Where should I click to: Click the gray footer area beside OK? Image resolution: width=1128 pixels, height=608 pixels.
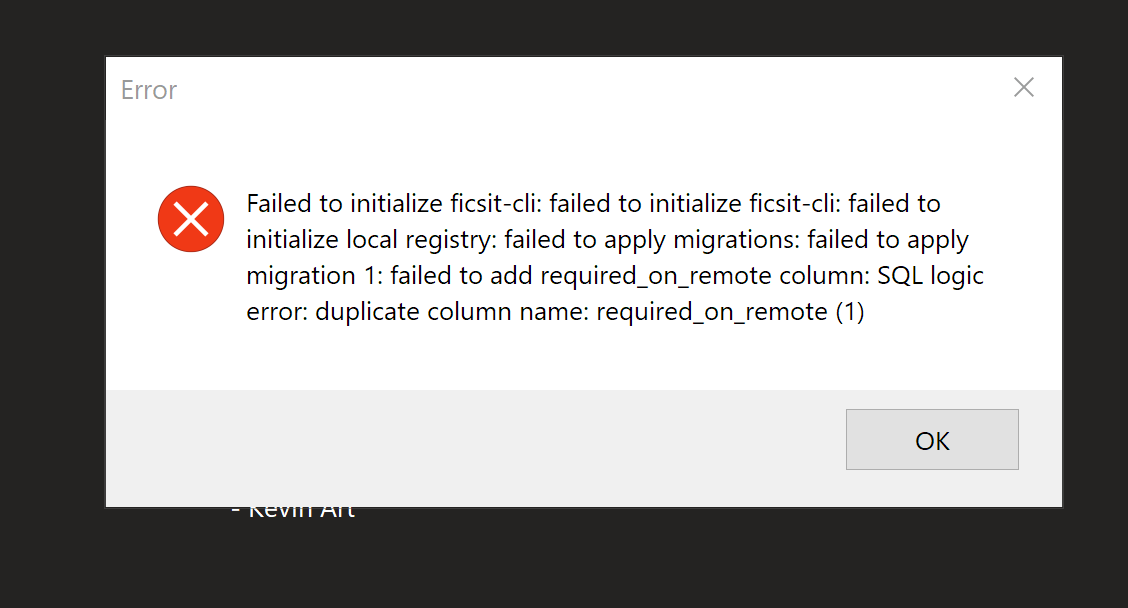tap(450, 445)
